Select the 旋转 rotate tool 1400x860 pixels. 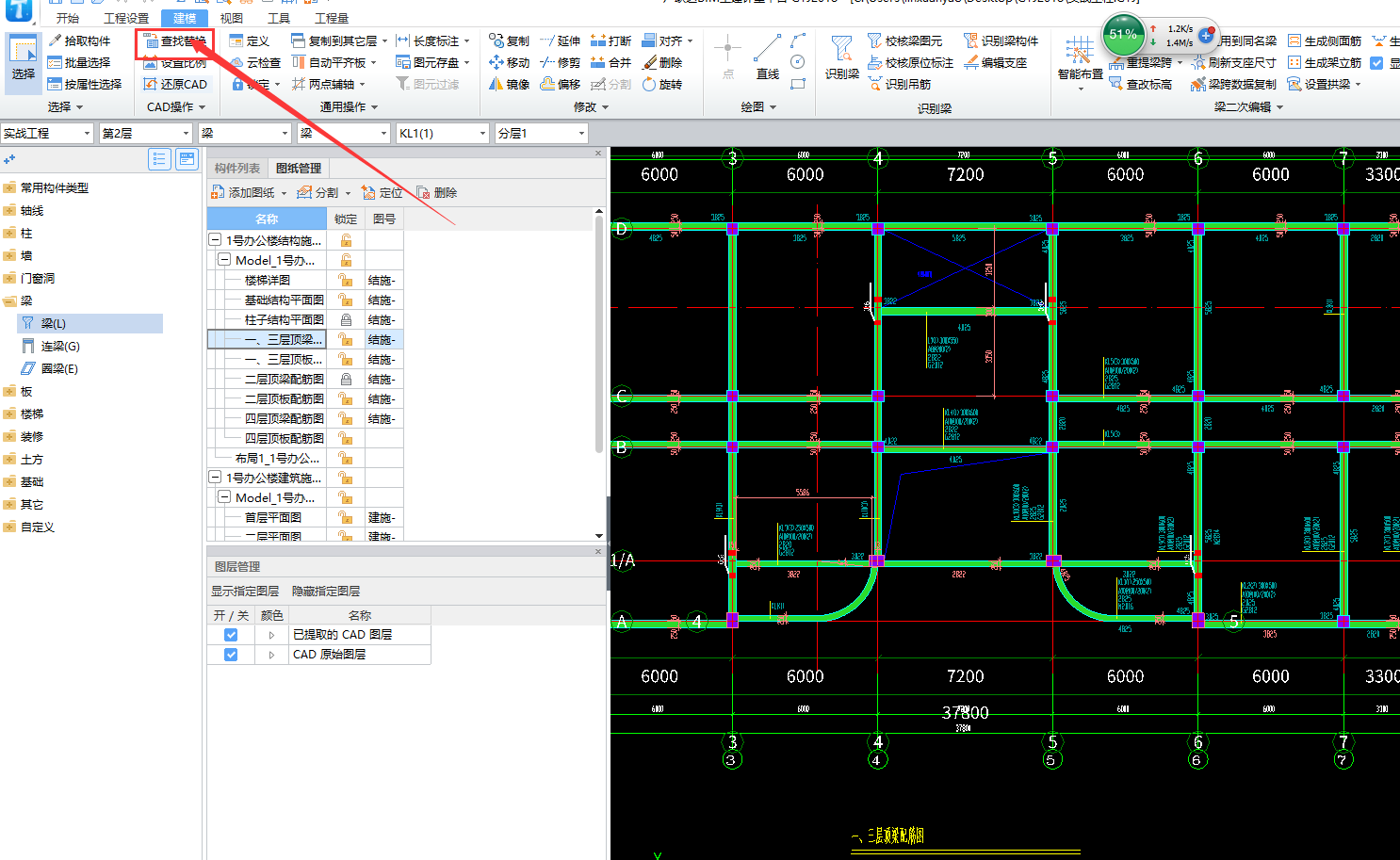tap(662, 84)
